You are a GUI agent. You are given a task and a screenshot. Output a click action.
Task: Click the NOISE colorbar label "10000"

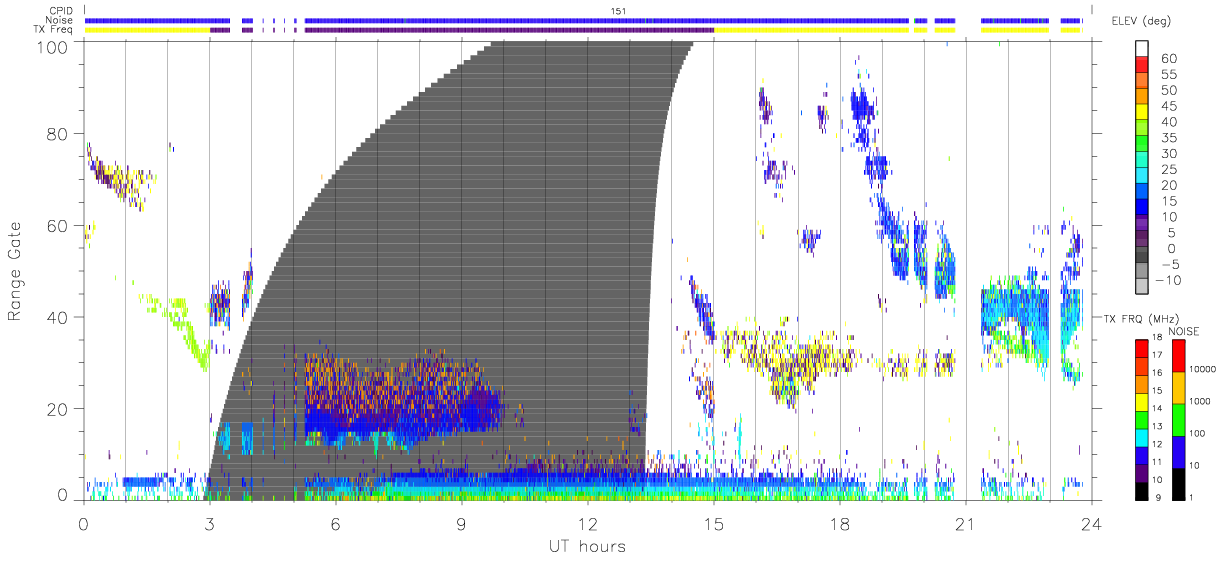click(1202, 370)
